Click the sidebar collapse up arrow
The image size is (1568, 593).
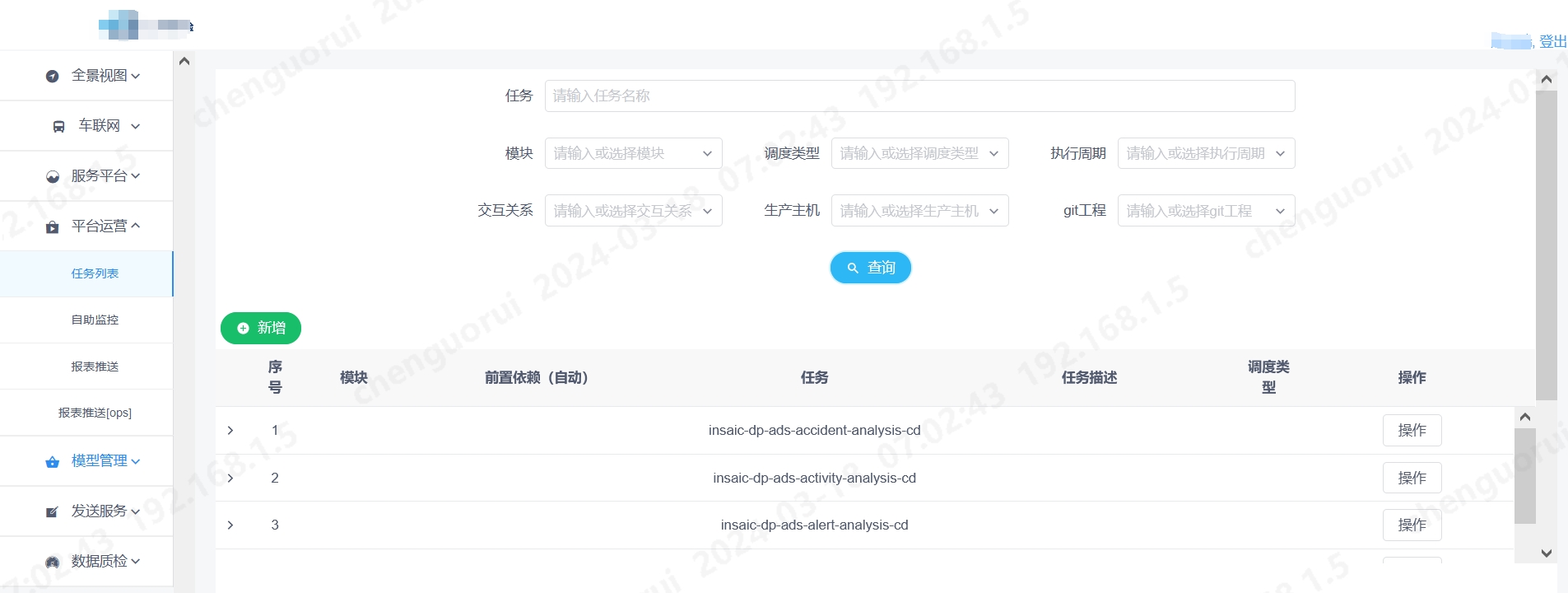click(184, 61)
